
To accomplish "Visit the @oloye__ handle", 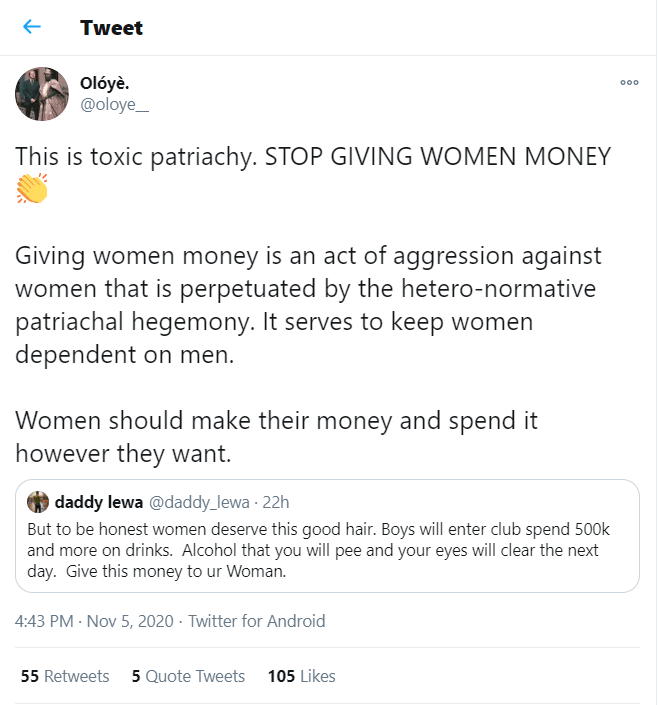I will (114, 104).
